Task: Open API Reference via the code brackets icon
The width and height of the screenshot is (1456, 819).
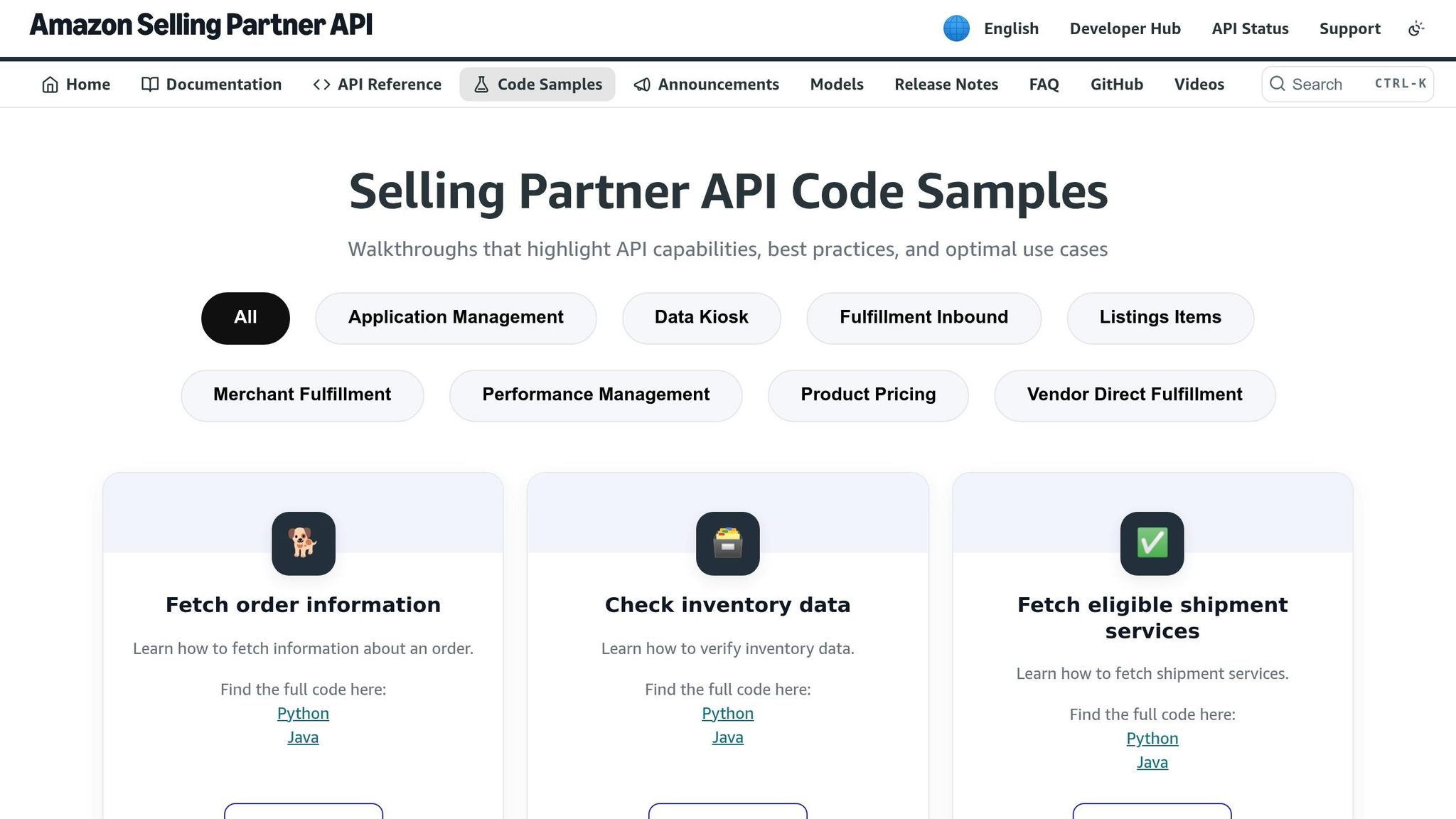Action: point(321,84)
